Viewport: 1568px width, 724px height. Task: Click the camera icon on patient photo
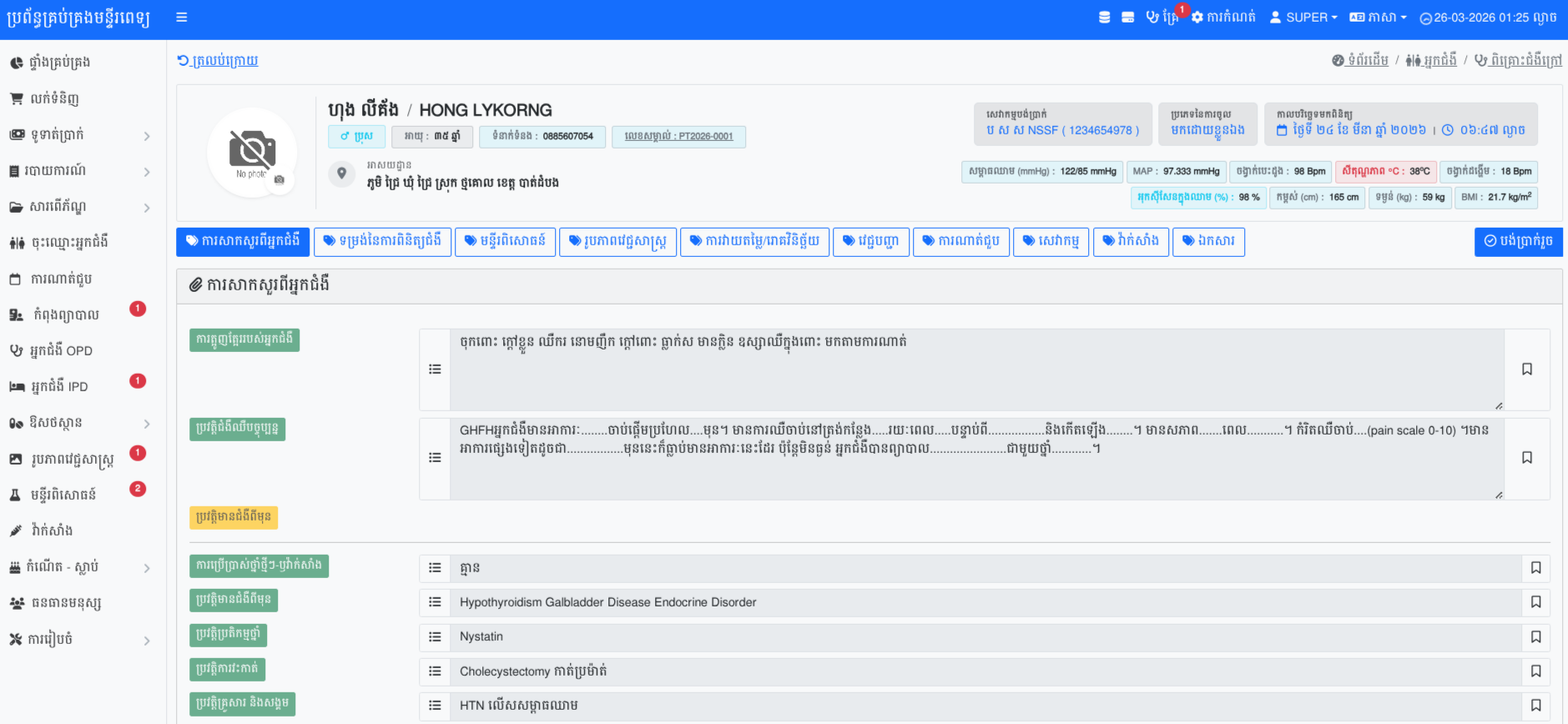[x=280, y=179]
